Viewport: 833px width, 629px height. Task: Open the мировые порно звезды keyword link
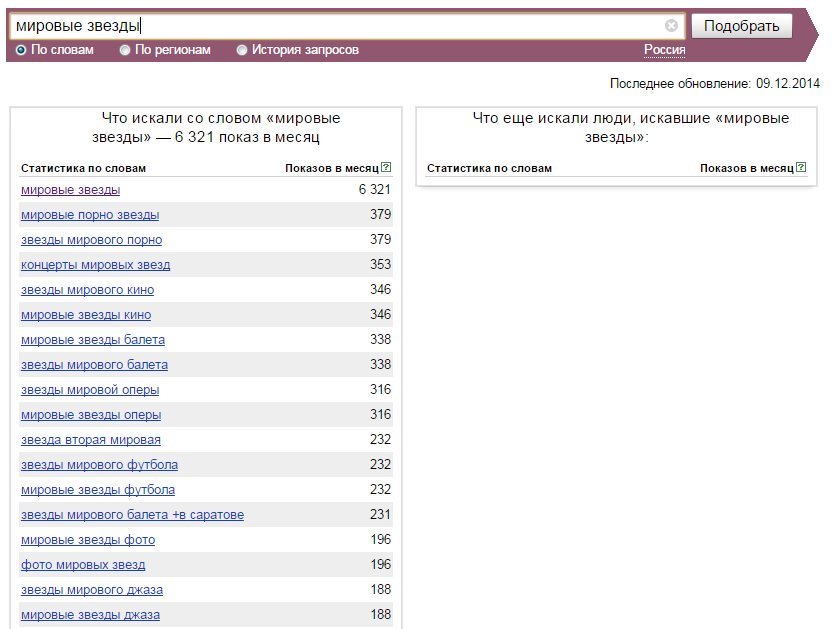[x=90, y=215]
